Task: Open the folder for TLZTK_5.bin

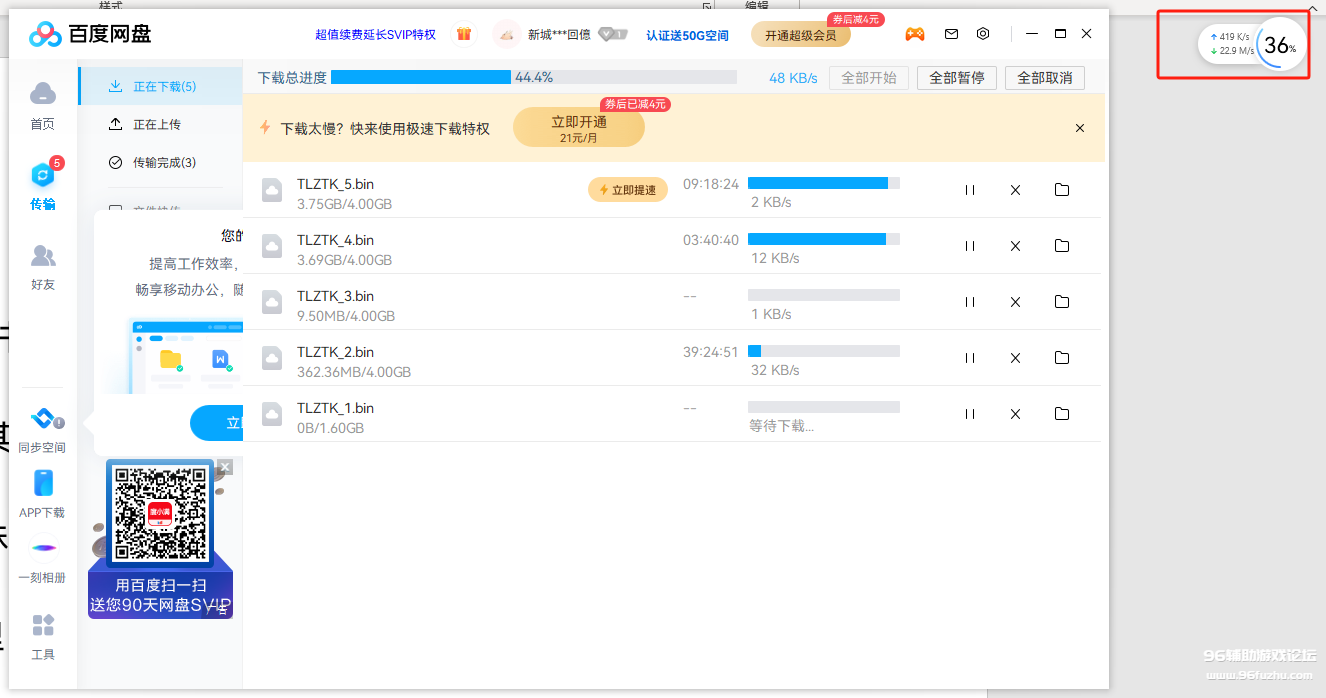Action: [1062, 190]
